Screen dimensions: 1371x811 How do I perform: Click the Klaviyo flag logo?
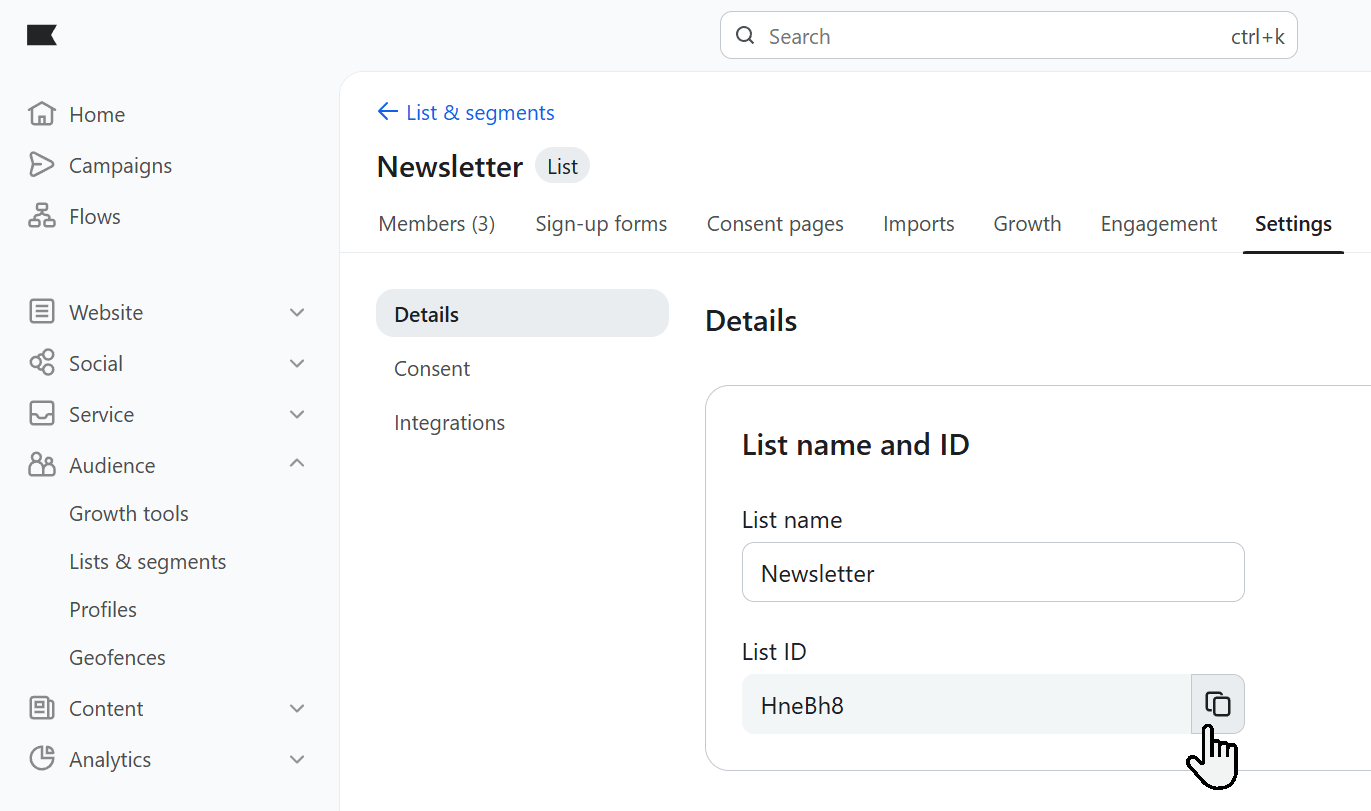pyautogui.click(x=42, y=36)
